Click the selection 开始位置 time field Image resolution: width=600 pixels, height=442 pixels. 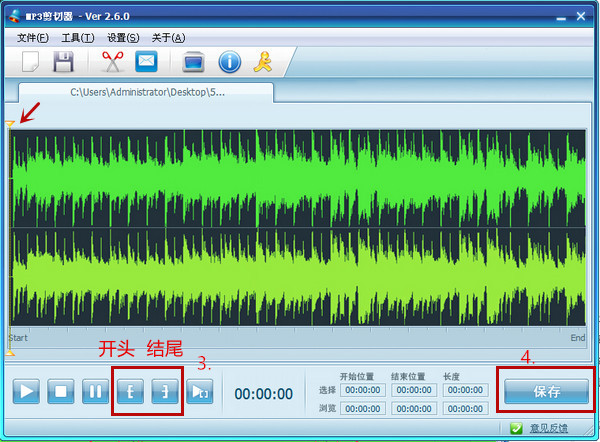(x=361, y=390)
